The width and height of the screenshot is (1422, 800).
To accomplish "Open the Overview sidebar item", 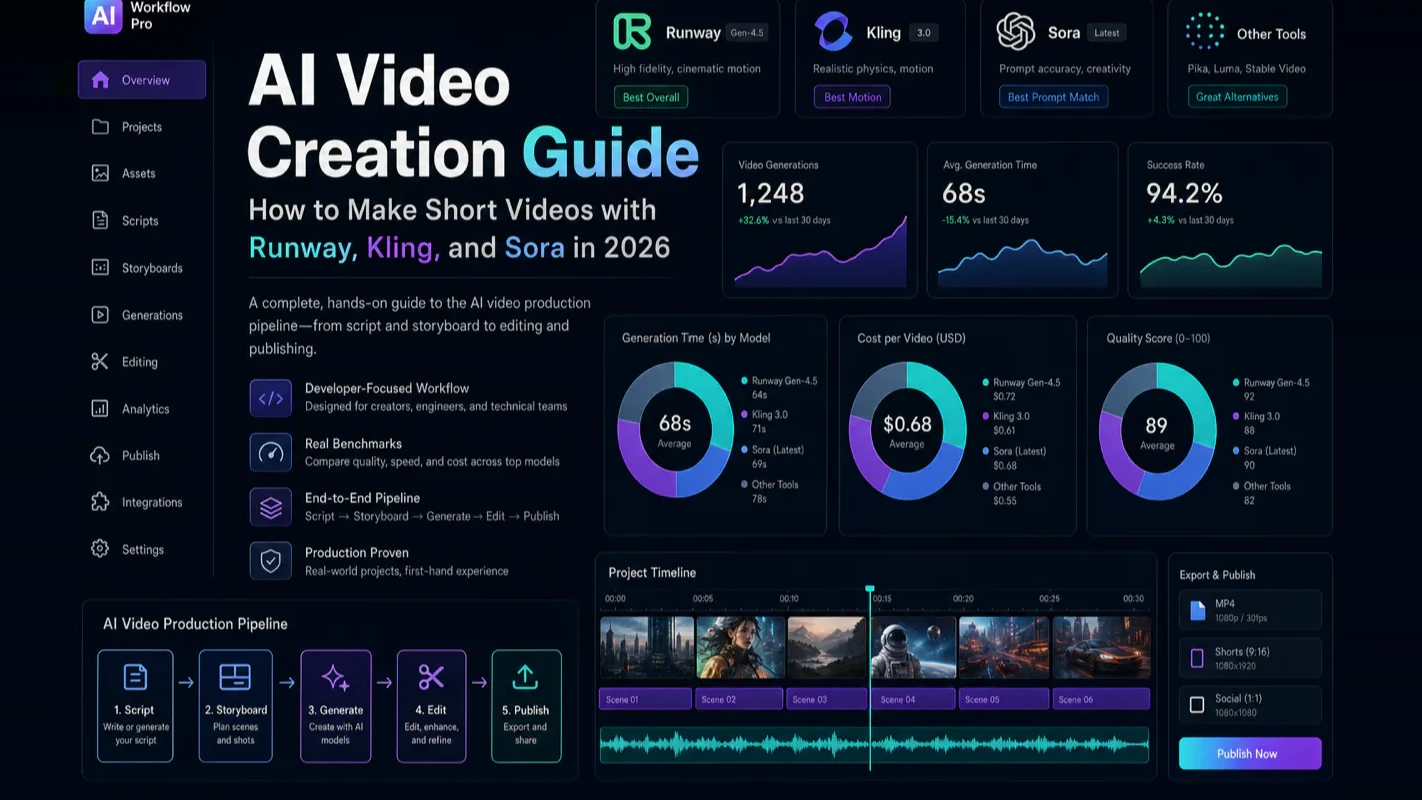I will tap(142, 80).
